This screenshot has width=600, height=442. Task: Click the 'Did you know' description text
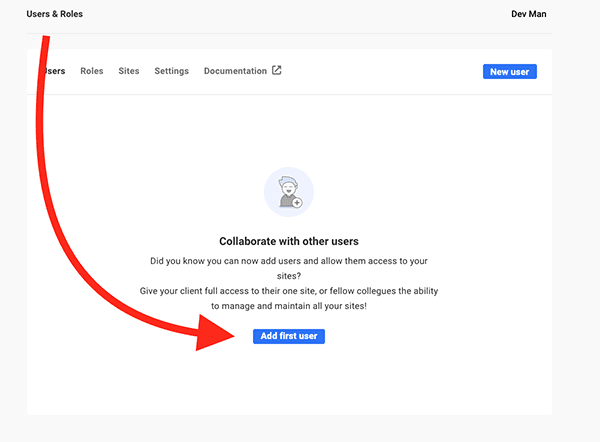point(289,268)
